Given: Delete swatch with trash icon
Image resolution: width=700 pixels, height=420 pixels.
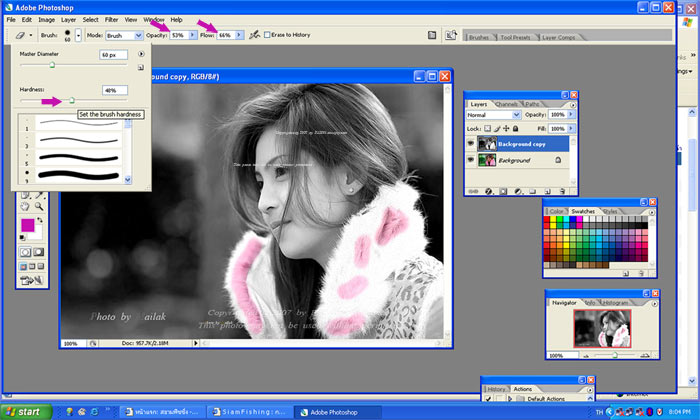Looking at the screenshot, I should coord(641,273).
